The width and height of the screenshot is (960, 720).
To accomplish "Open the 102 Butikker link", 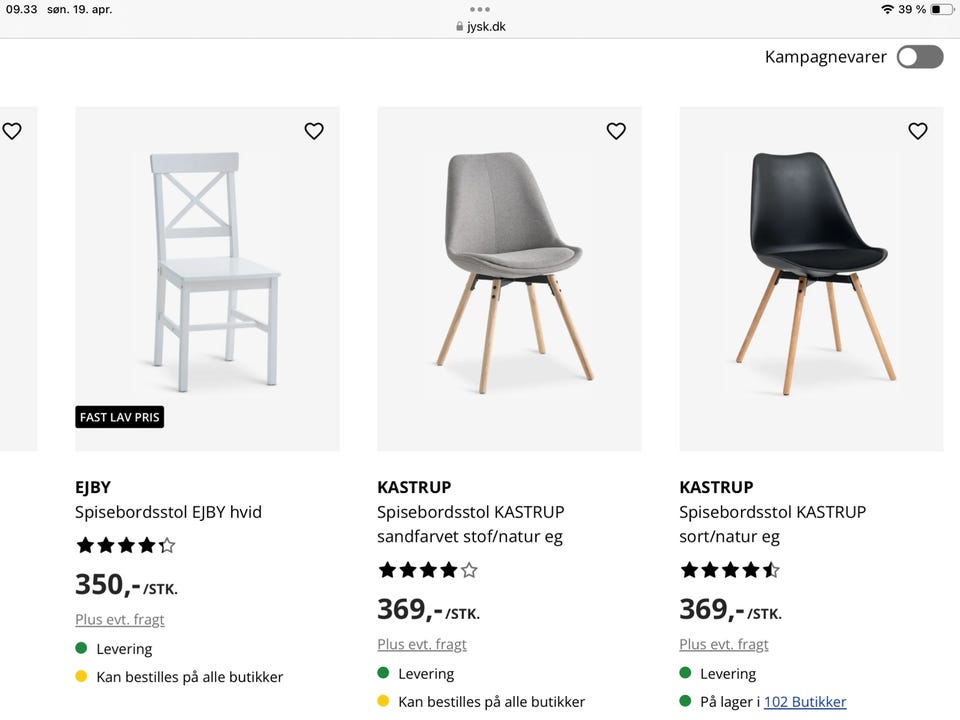I will [x=805, y=701].
